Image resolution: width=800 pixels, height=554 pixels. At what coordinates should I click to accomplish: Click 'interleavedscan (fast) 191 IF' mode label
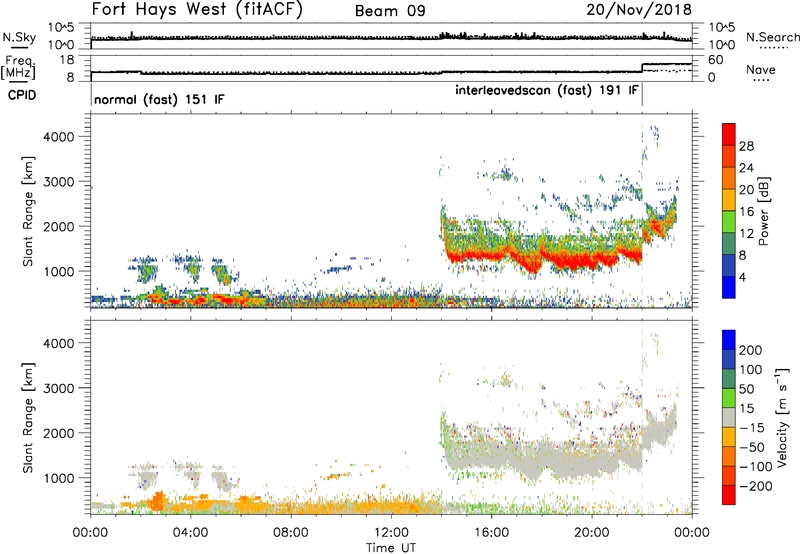tap(546, 91)
